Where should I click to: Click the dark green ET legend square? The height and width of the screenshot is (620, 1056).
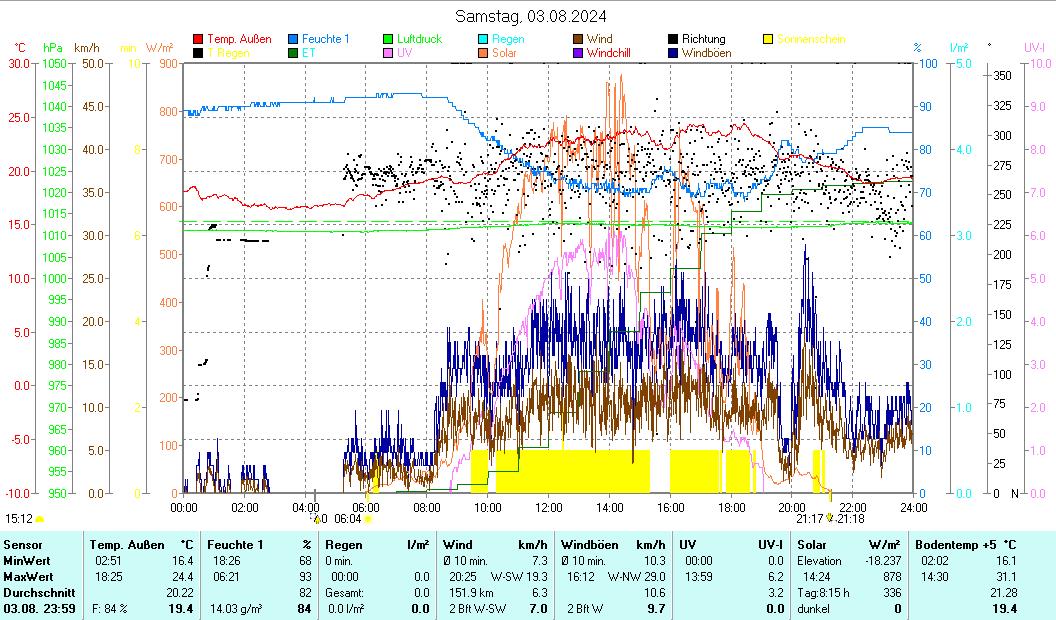tap(293, 53)
